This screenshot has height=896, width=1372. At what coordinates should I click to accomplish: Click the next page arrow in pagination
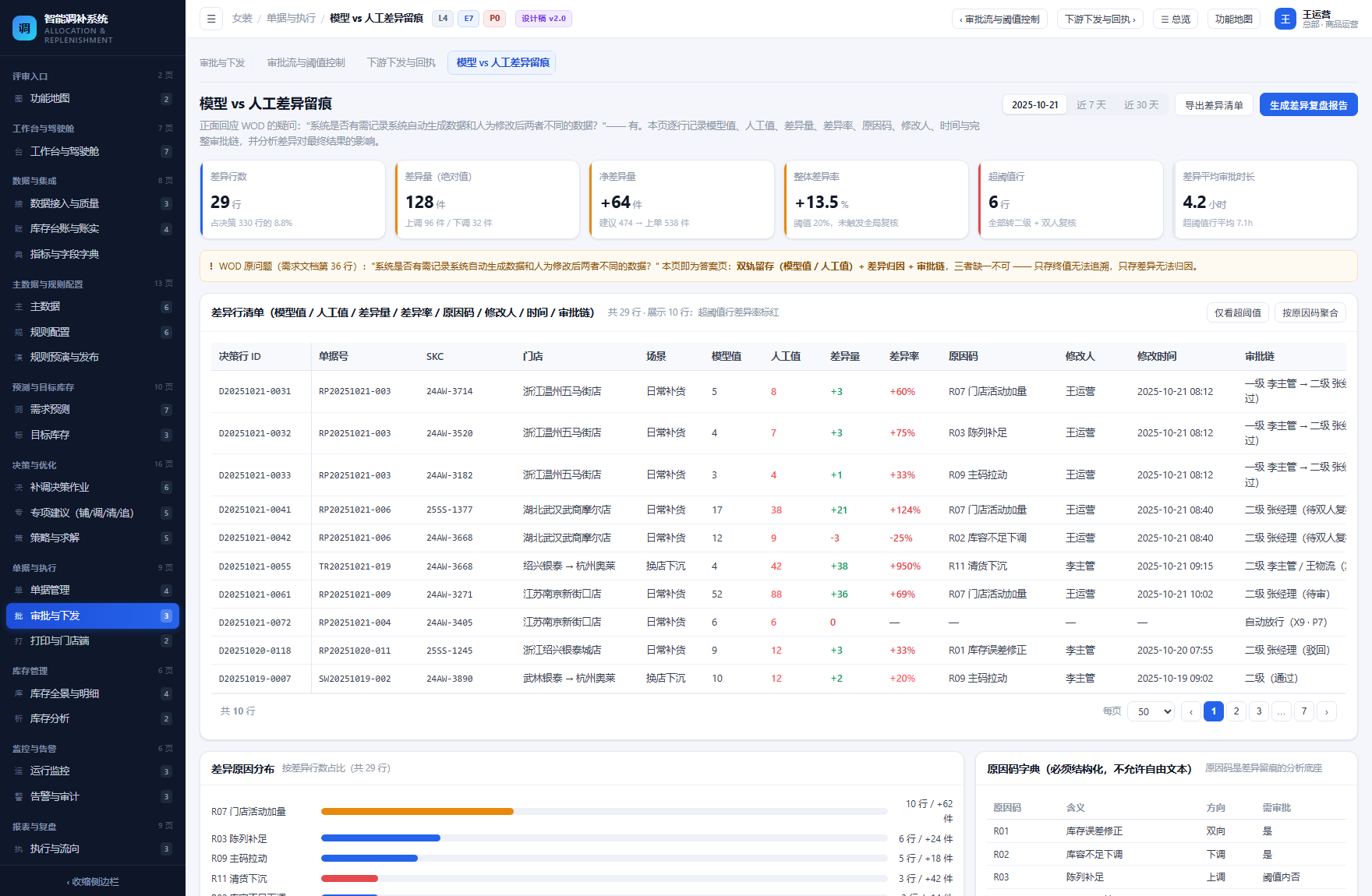click(x=1327, y=711)
